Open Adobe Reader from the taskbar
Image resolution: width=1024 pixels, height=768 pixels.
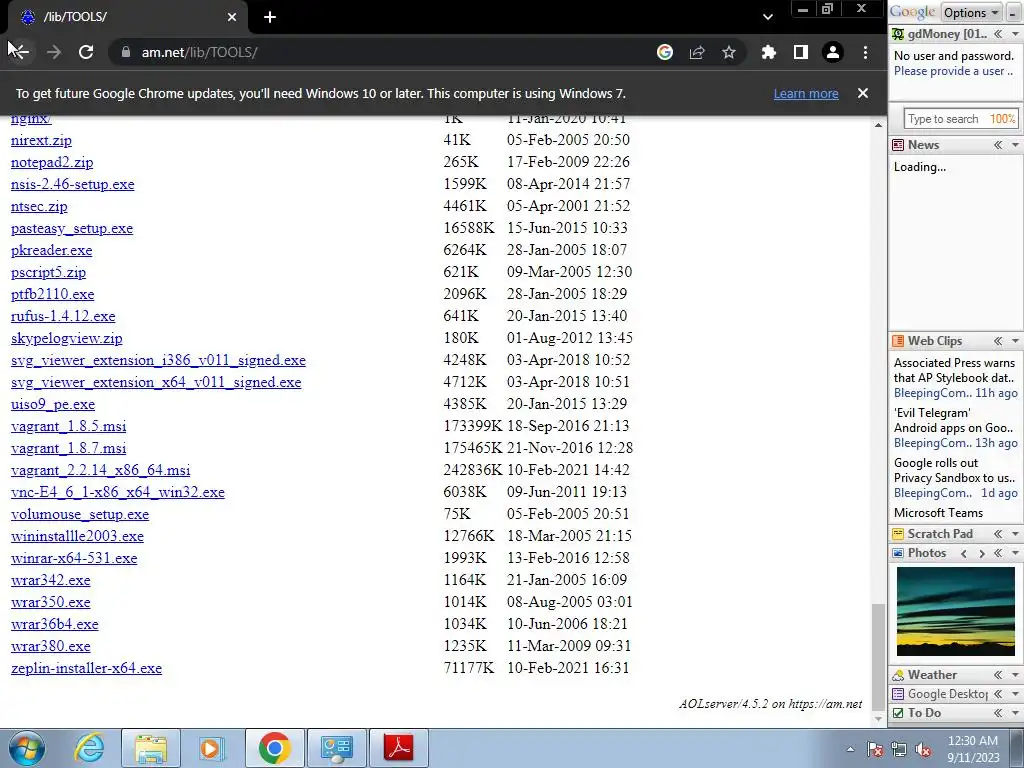point(399,748)
